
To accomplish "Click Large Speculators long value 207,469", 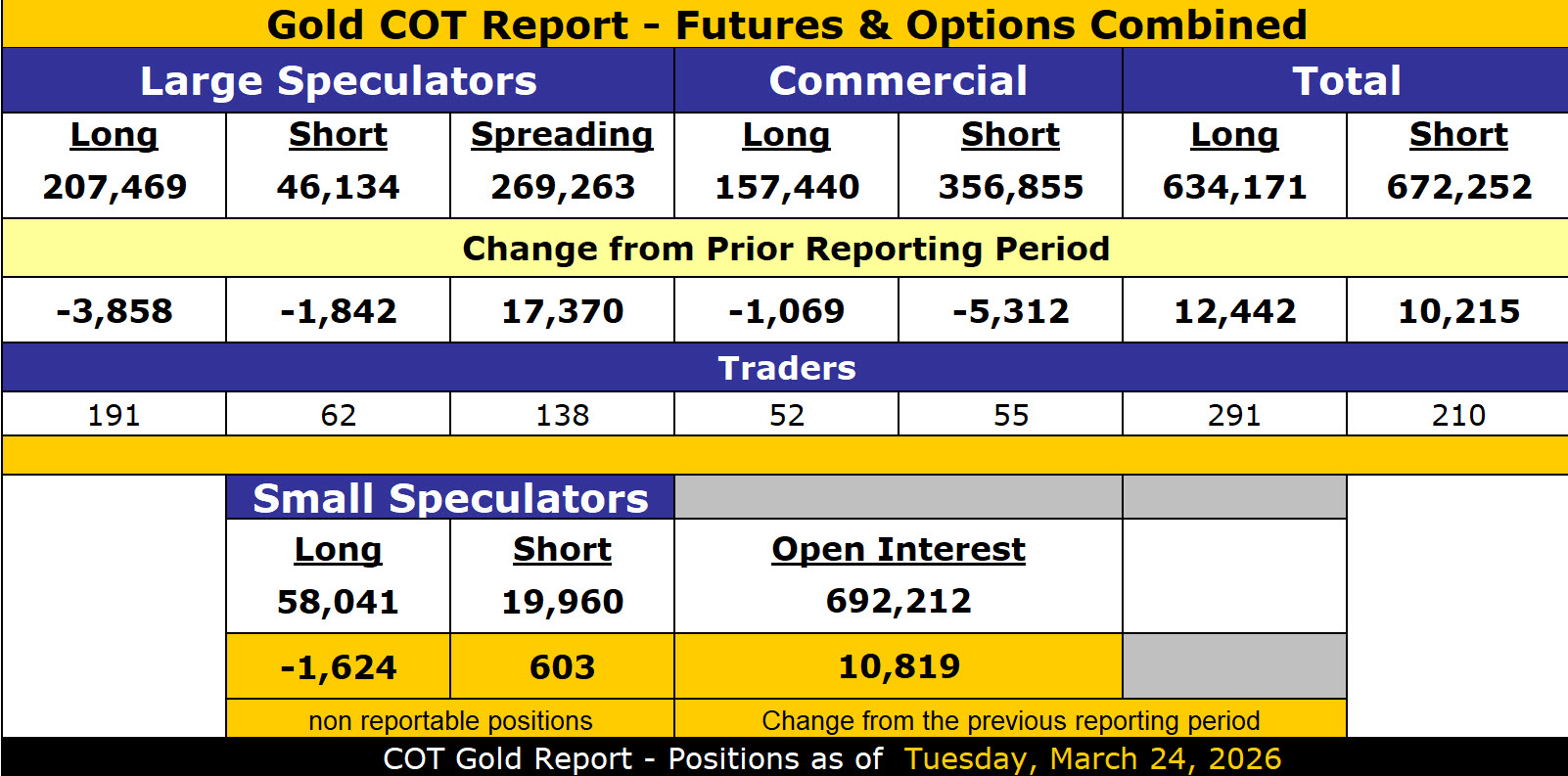I will [115, 187].
